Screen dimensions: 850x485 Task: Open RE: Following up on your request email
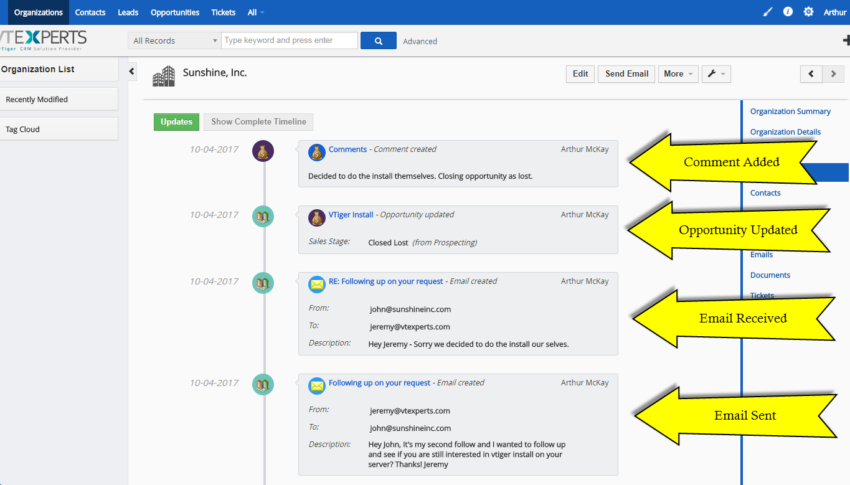pos(385,281)
